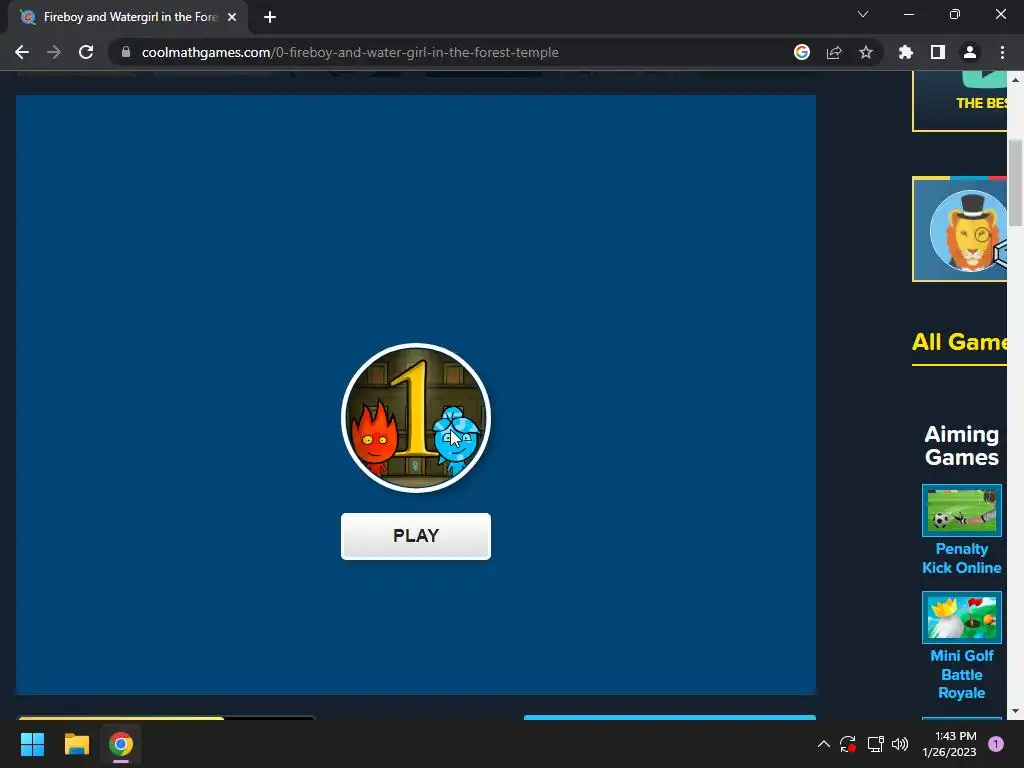Click the PLAY button
1024x768 pixels.
coord(415,536)
